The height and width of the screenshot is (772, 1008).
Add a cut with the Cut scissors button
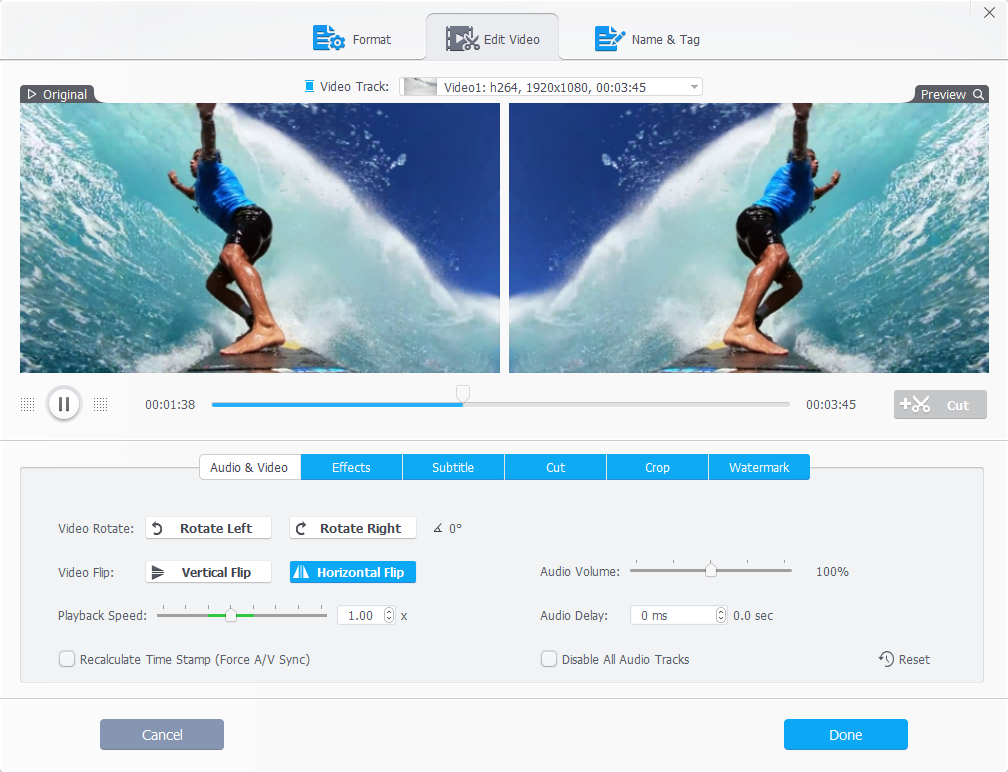pyautogui.click(x=940, y=405)
